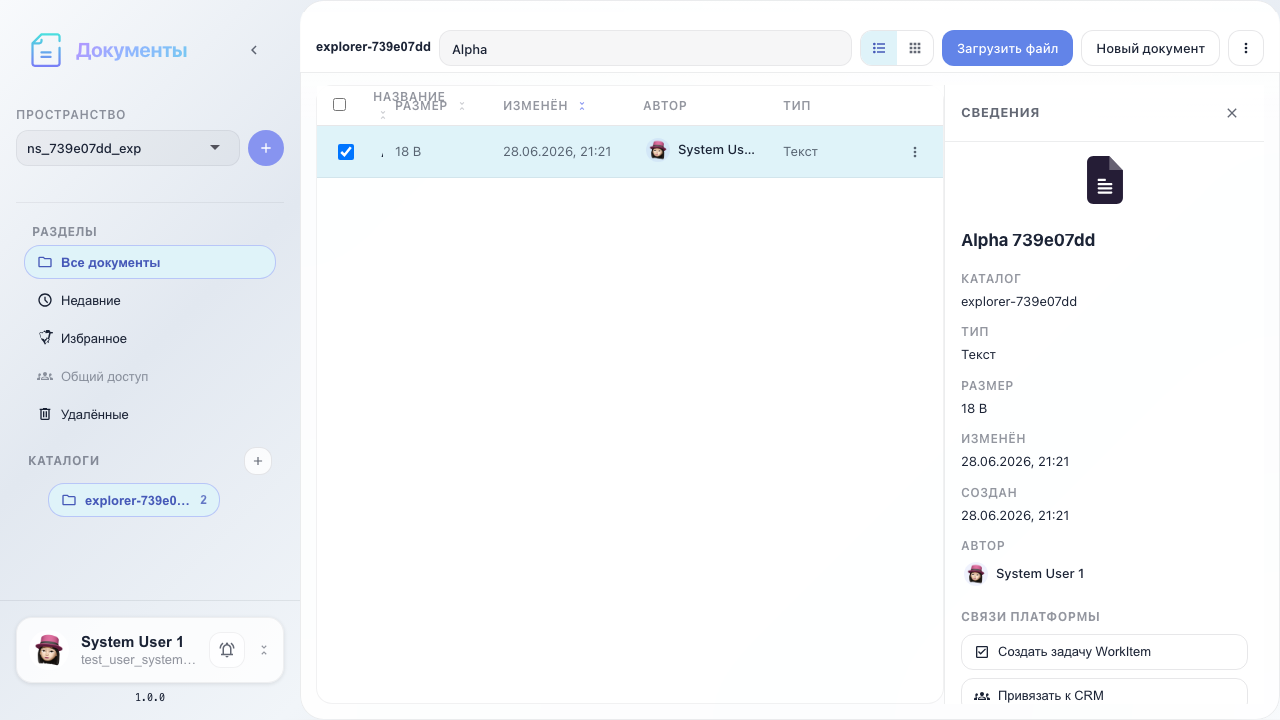Toggle the select-all checkbox in table header
1280x720 pixels.
(x=339, y=105)
